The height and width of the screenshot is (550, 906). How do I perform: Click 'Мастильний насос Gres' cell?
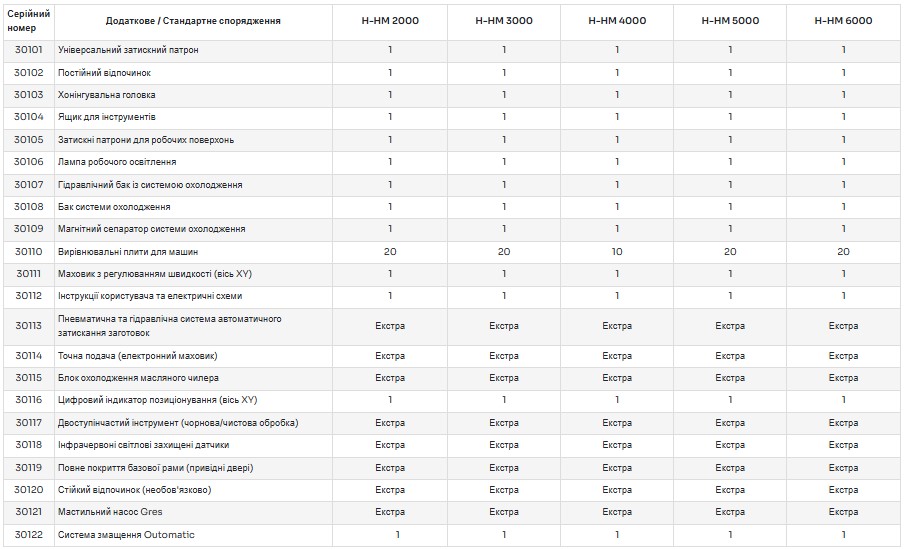coord(110,512)
